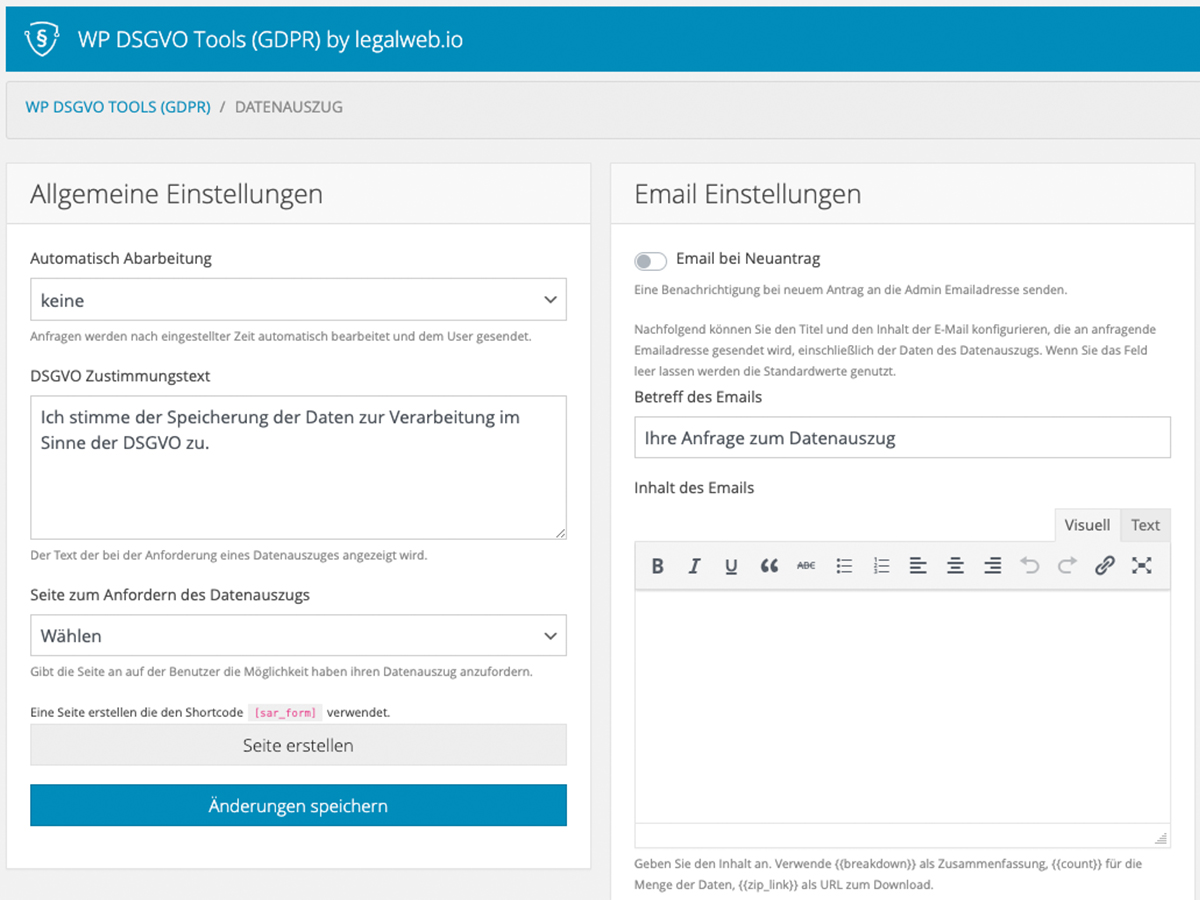Apply underline formatting in editor toolbar
1200x900 pixels.
[731, 566]
